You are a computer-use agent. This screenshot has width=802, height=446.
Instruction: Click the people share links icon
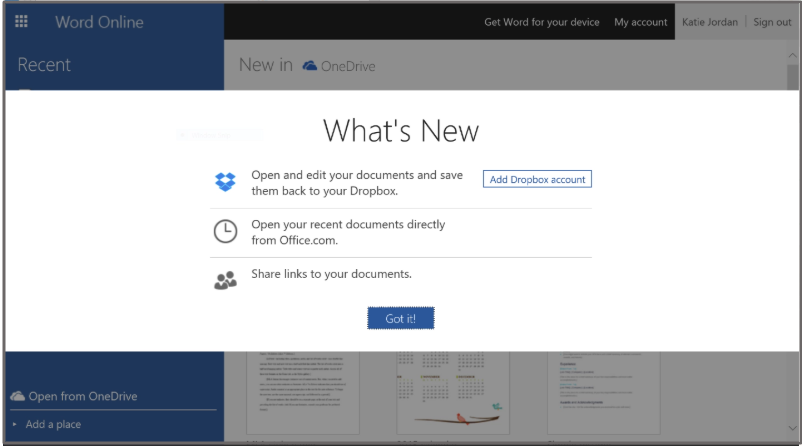pos(225,280)
